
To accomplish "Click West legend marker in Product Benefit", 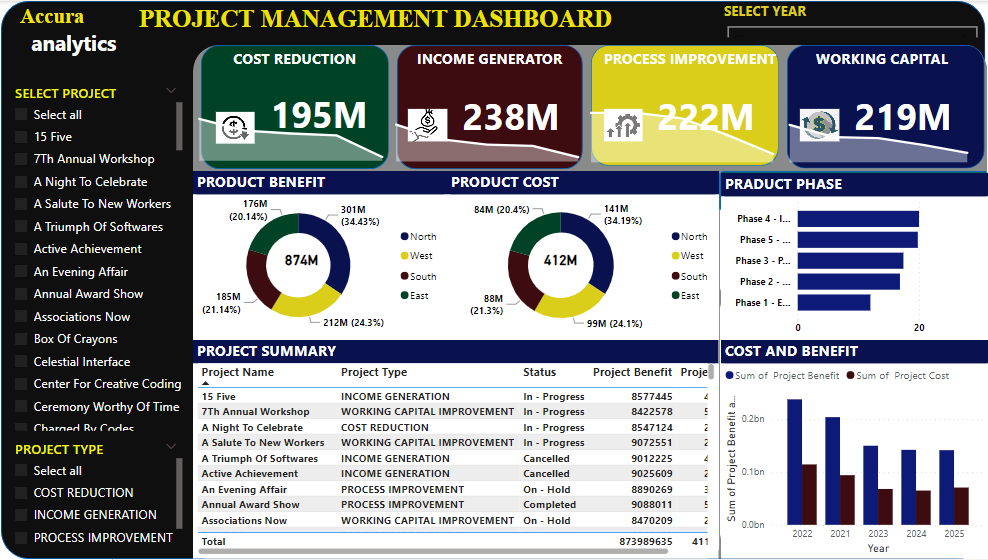I will coord(405,256).
